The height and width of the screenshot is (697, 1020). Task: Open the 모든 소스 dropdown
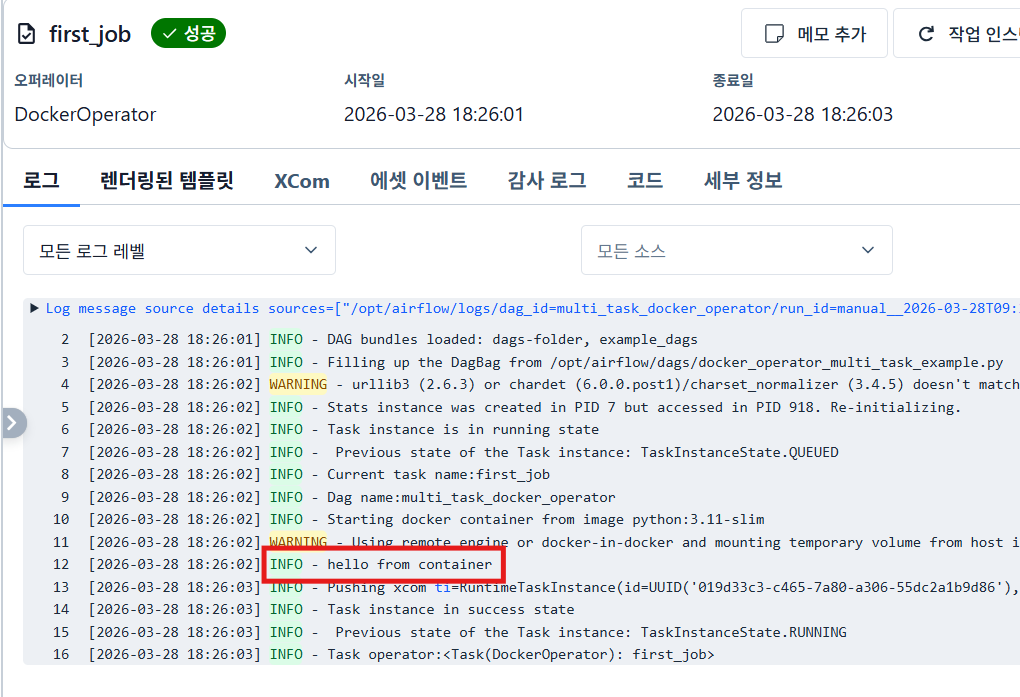tap(736, 250)
